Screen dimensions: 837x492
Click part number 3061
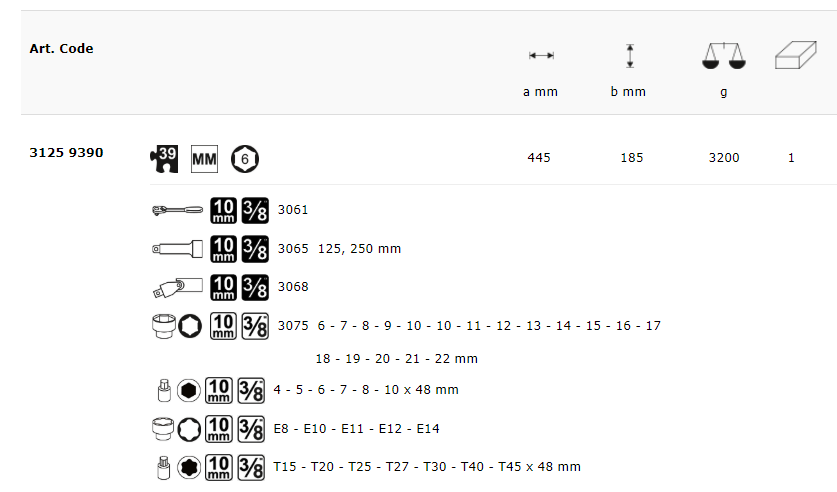click(293, 210)
